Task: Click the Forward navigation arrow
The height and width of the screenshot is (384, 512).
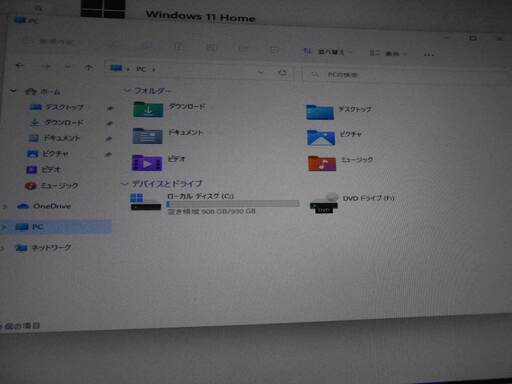Action: pos(46,67)
